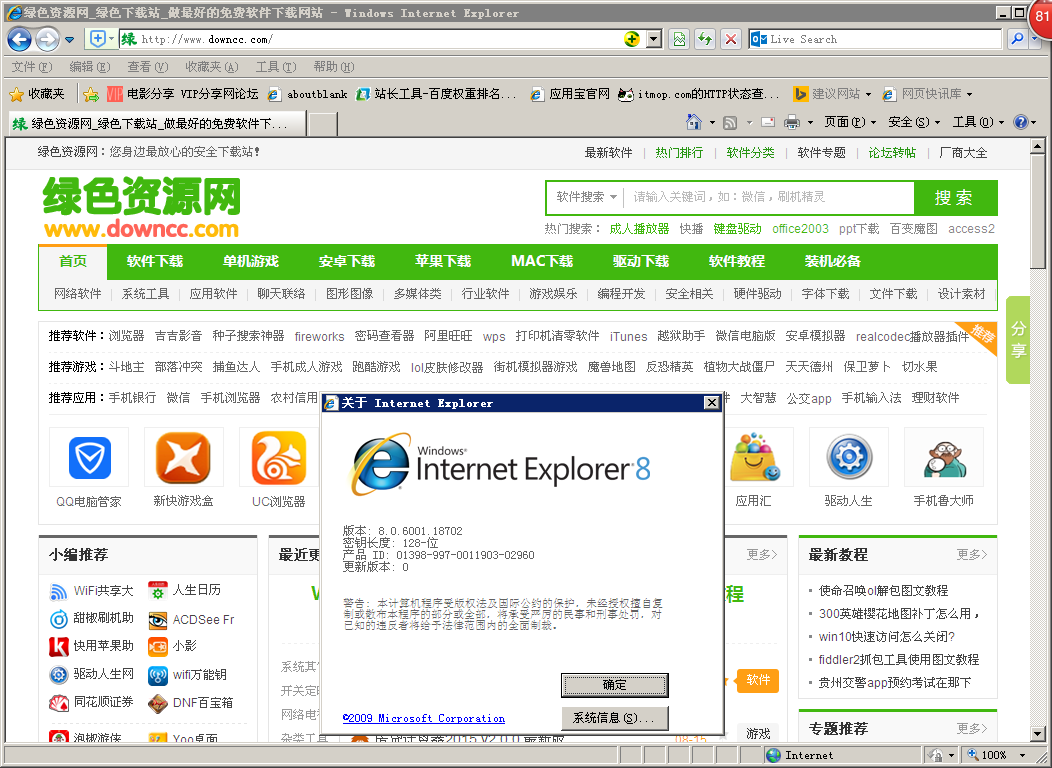This screenshot has height=768, width=1052.
Task: Click the ©2009 Microsoft Corporation link
Action: click(423, 718)
